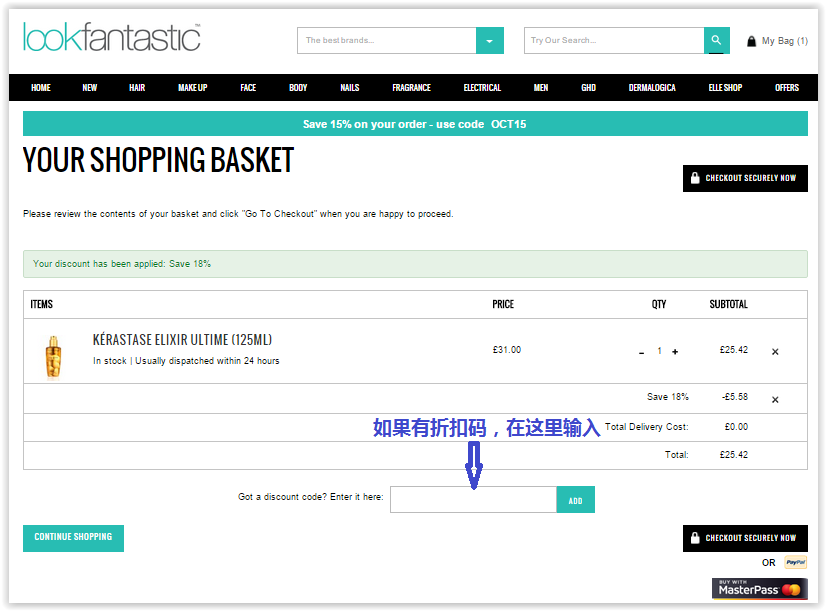Open the MAKE UP menu item
This screenshot has height=611, width=826.
coord(193,87)
